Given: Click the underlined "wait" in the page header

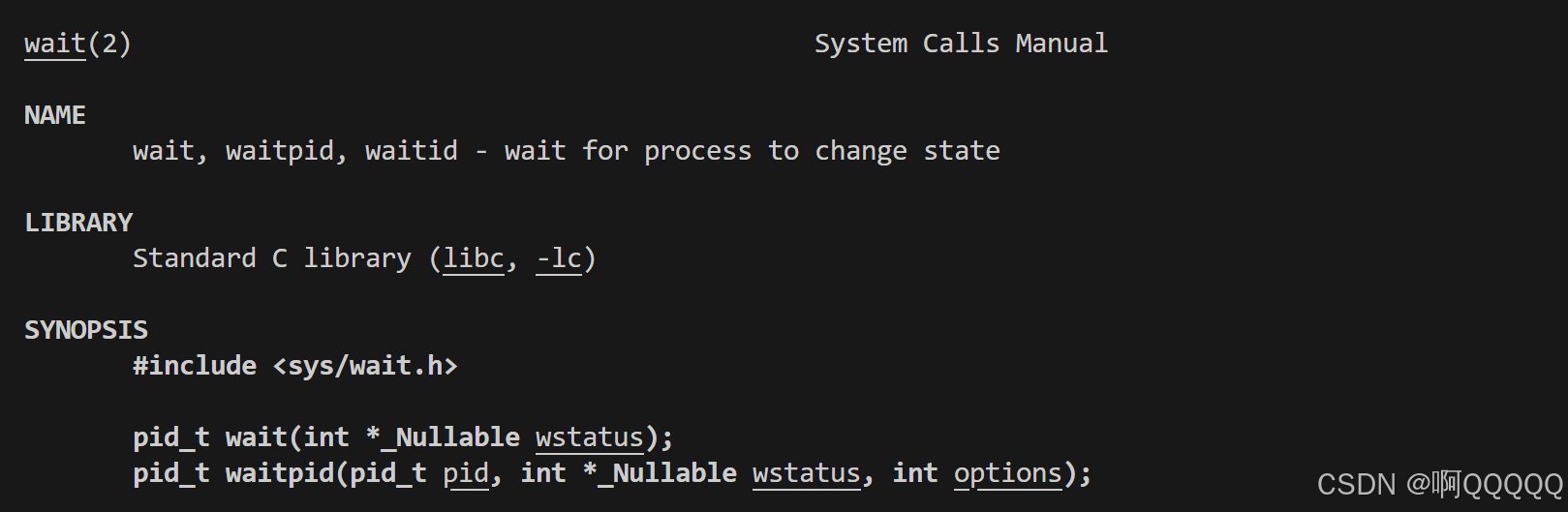Looking at the screenshot, I should (55, 44).
